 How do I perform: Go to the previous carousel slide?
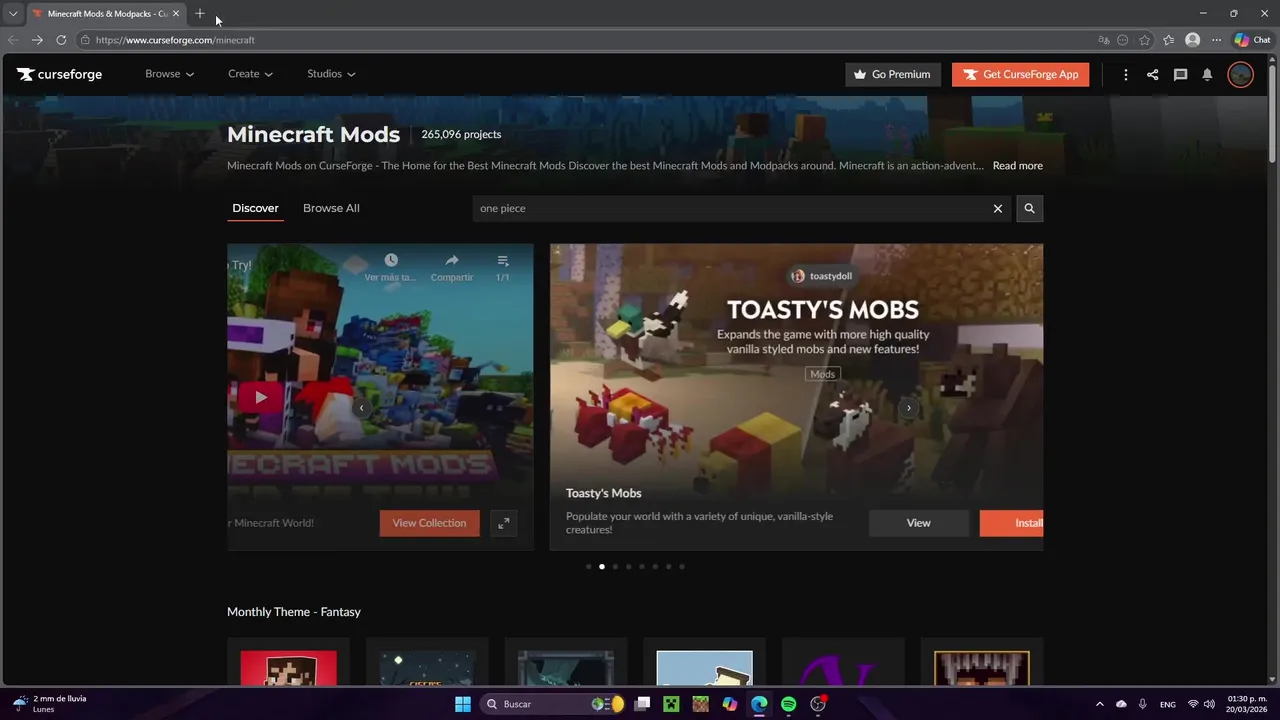coord(361,408)
